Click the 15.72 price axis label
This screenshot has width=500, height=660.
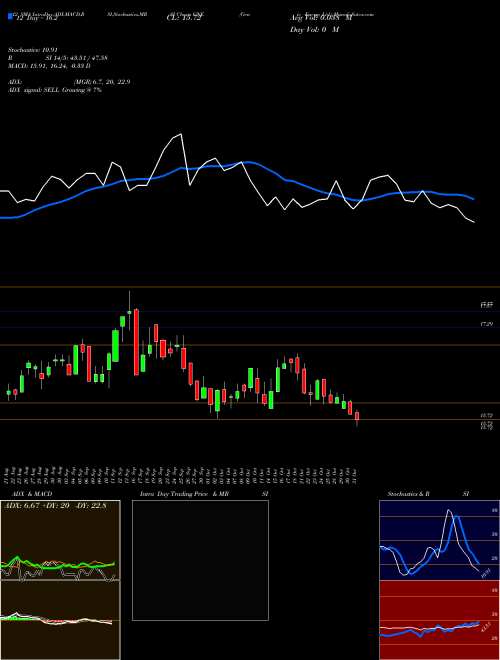pyautogui.click(x=487, y=415)
